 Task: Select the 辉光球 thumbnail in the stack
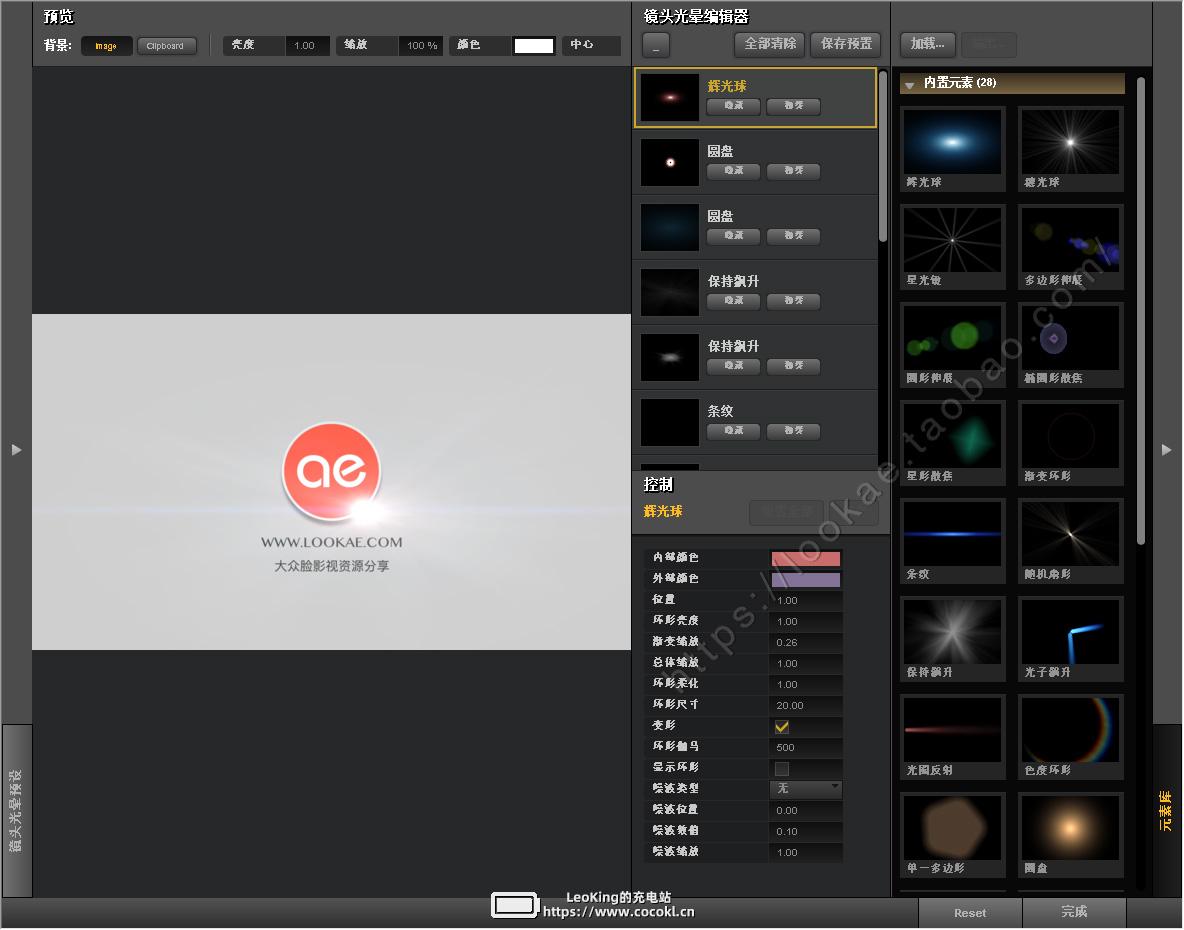coord(670,97)
